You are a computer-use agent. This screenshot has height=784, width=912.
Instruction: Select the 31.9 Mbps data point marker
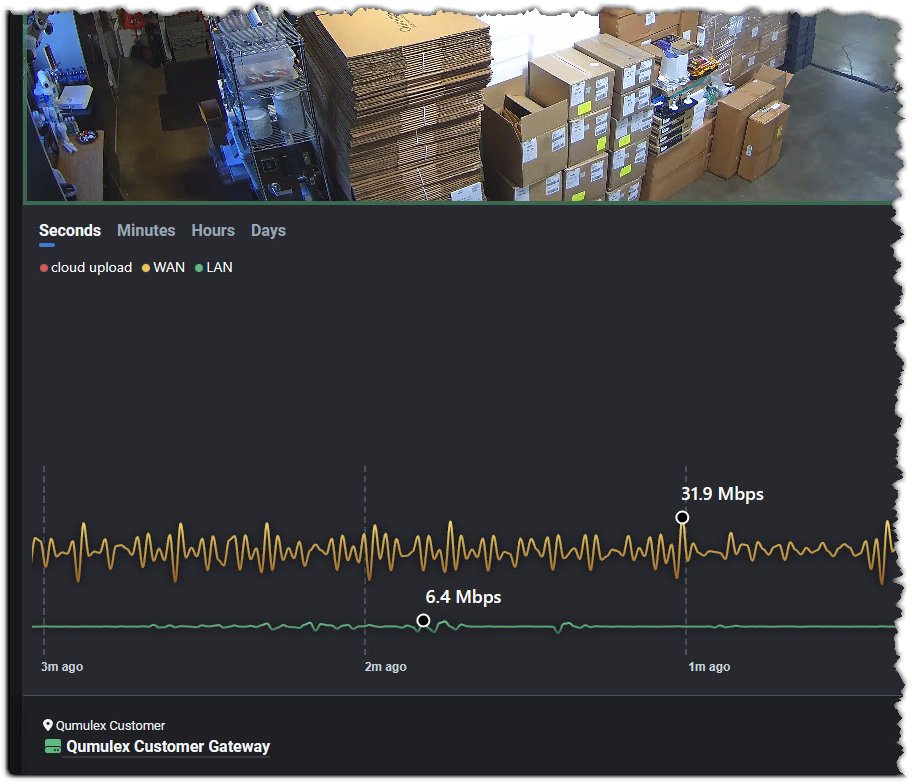click(x=682, y=517)
